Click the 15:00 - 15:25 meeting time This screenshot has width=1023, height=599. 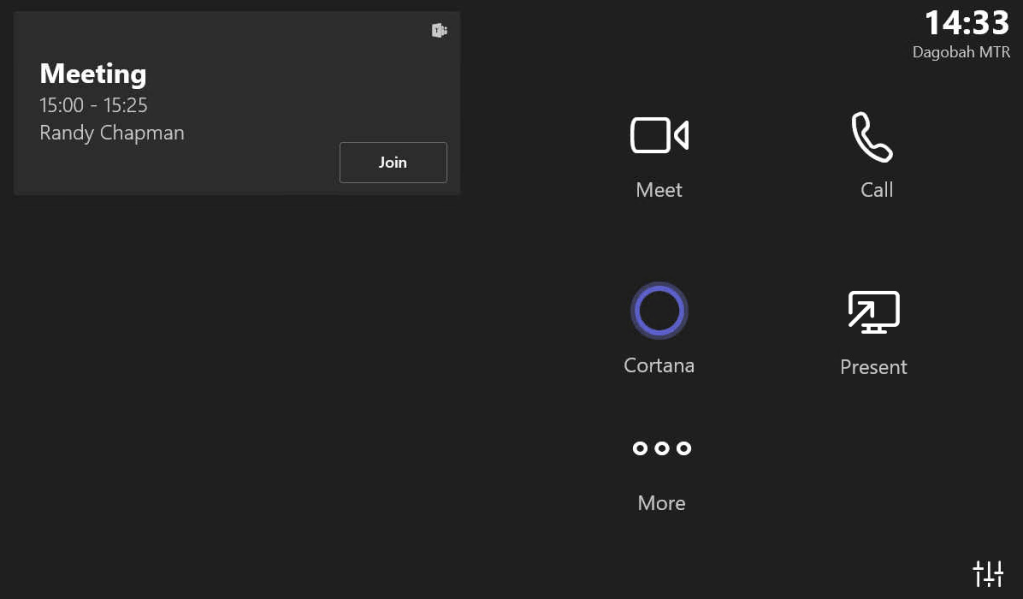point(94,105)
